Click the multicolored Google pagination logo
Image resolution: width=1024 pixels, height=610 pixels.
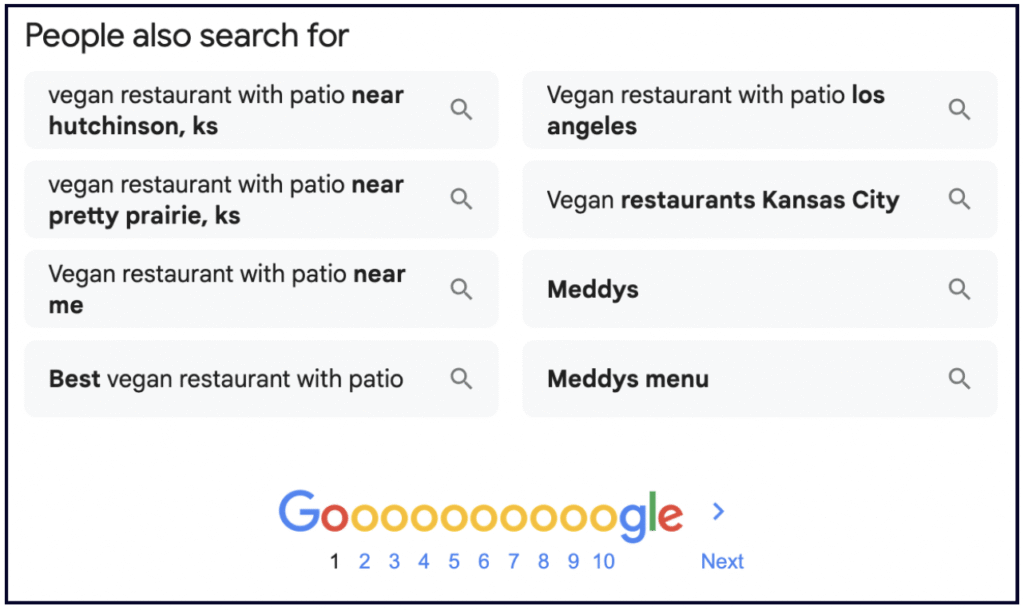(x=480, y=514)
